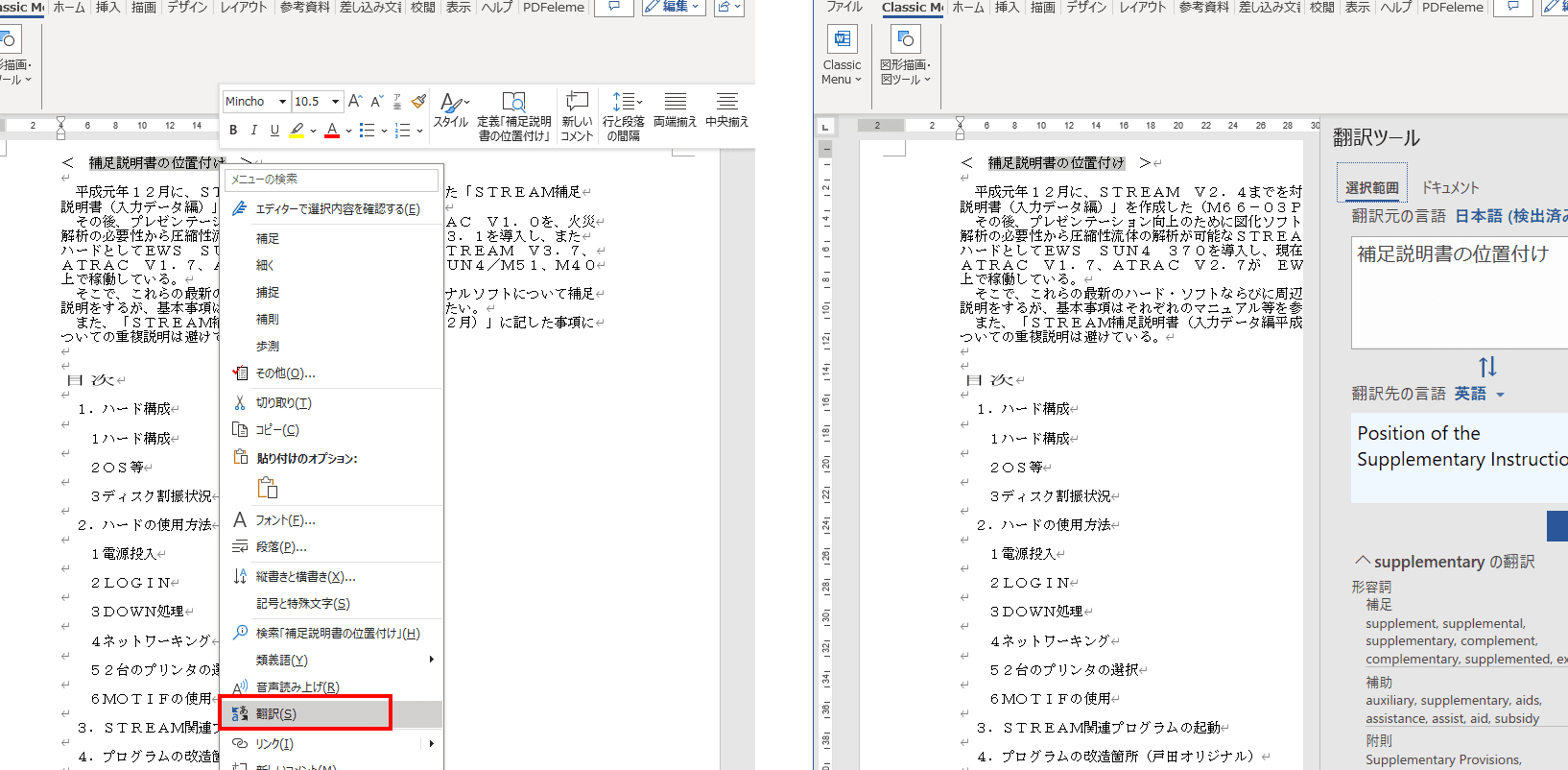1568x770 pixels.
Task: Search 検索「補足説明書の位置付け」(H) entry
Action: (x=332, y=634)
